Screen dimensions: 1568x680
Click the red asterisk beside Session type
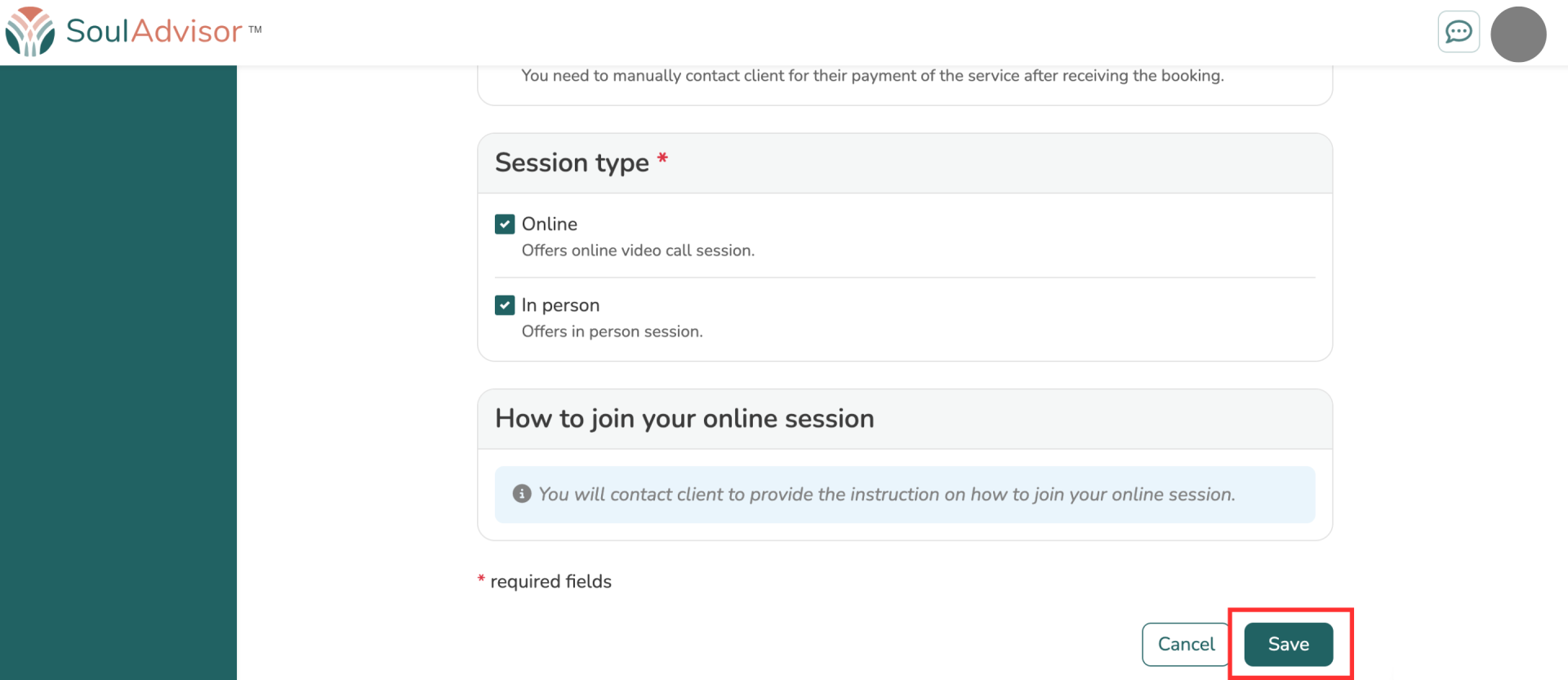click(662, 158)
